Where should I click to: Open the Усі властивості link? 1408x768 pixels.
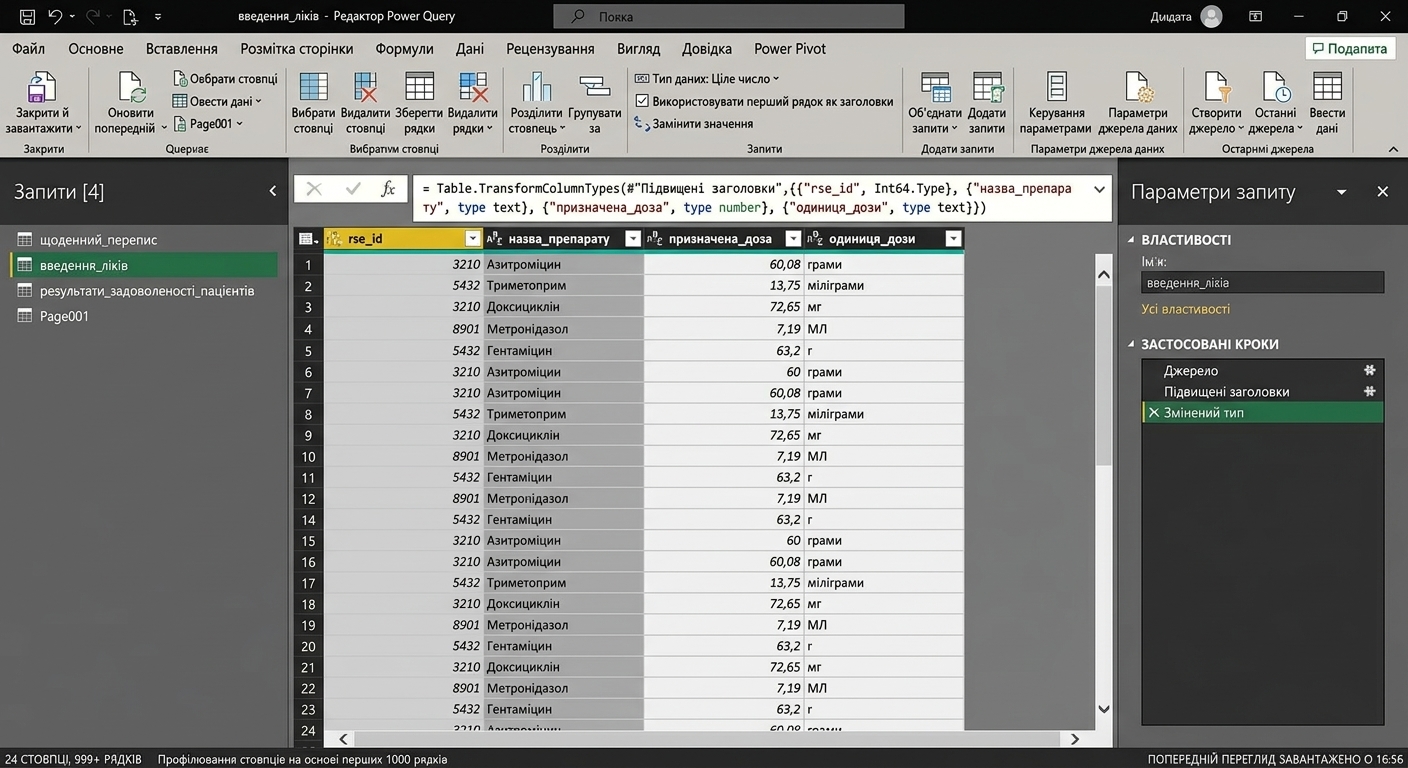coord(1186,309)
